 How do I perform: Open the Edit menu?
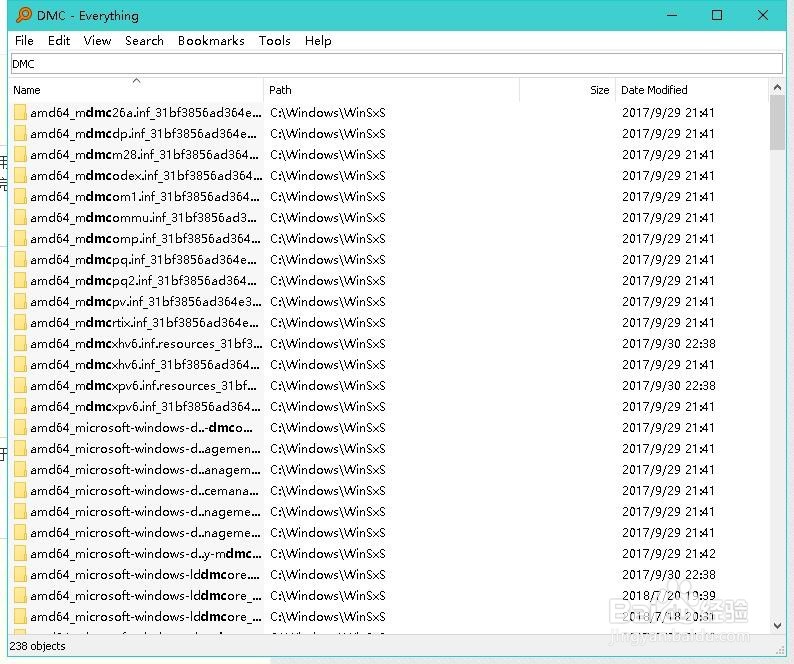click(x=59, y=41)
